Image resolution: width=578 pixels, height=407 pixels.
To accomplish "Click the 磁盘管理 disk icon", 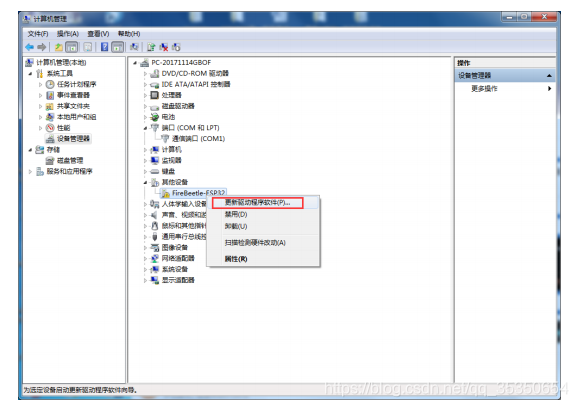I will coord(50,161).
